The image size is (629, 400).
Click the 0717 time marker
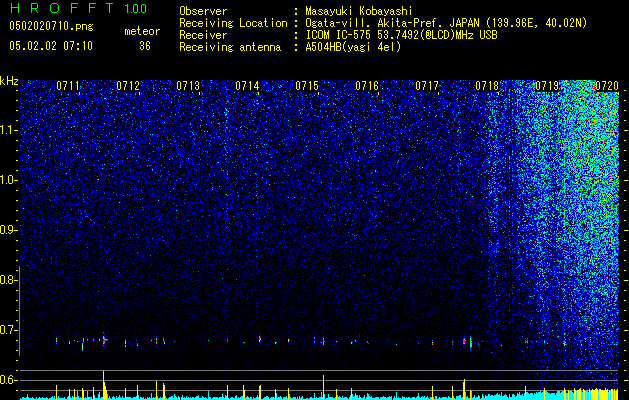pos(427,85)
